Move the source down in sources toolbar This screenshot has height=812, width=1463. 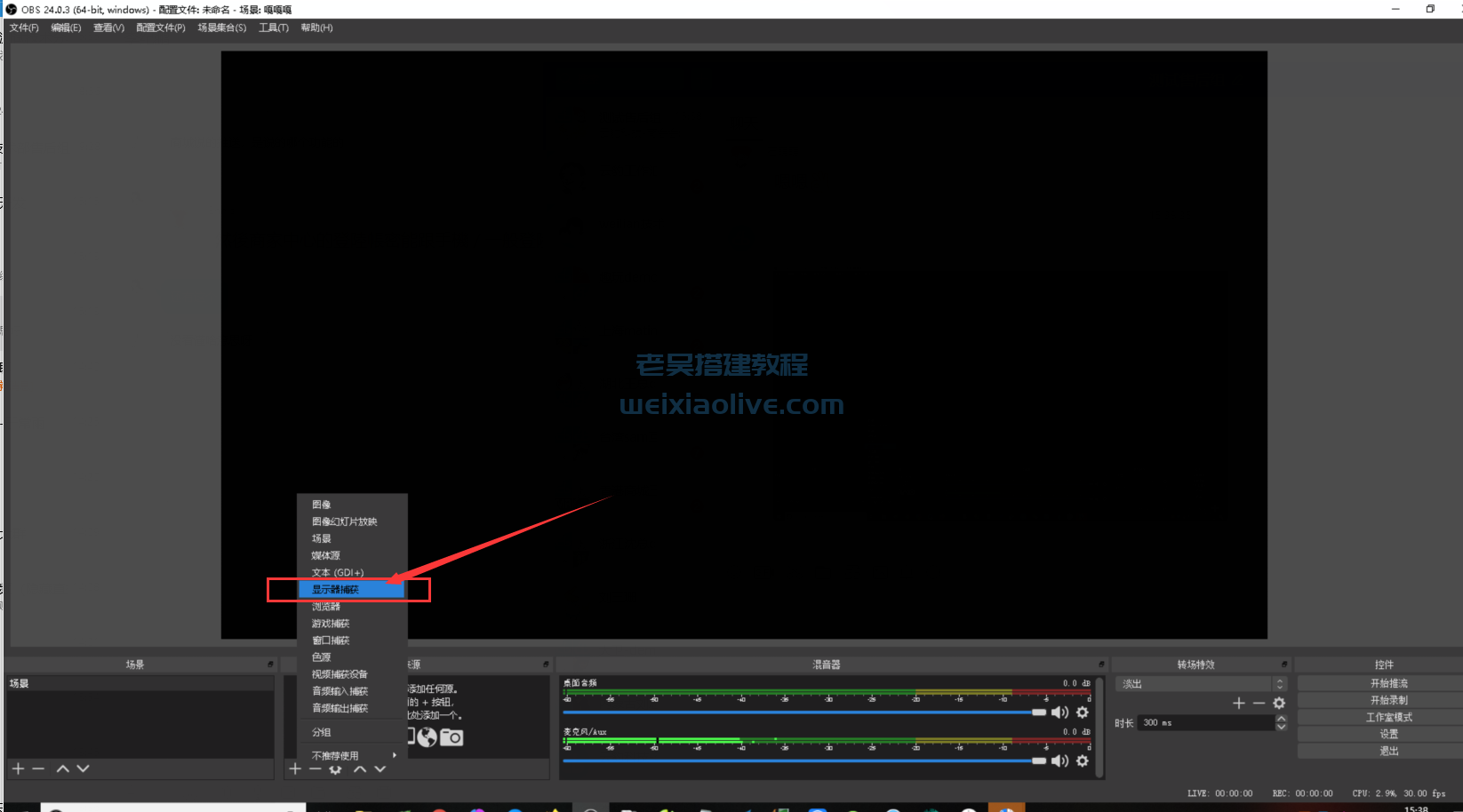pos(380,769)
